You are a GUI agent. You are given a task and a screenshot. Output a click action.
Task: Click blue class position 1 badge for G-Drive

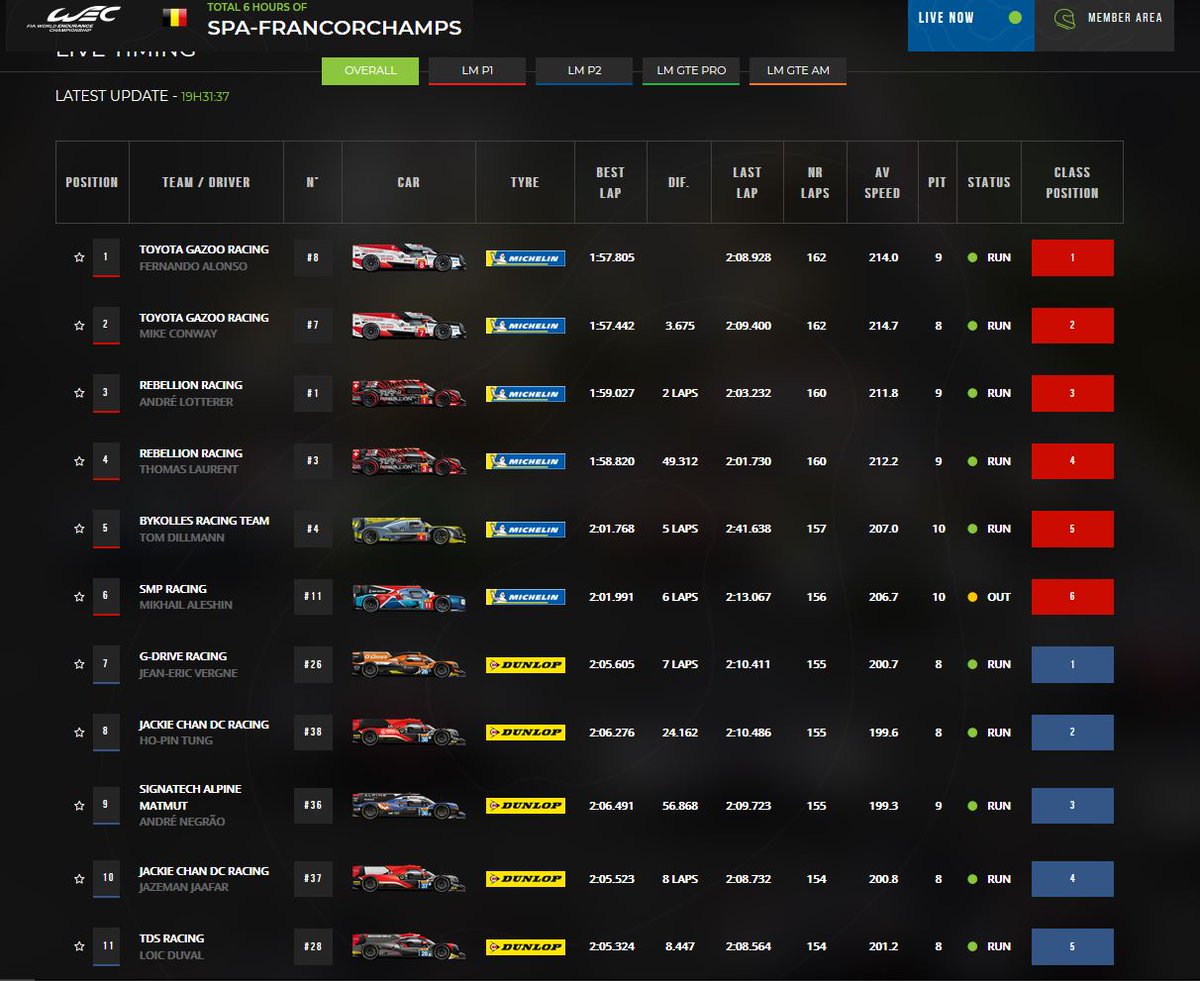[1072, 665]
